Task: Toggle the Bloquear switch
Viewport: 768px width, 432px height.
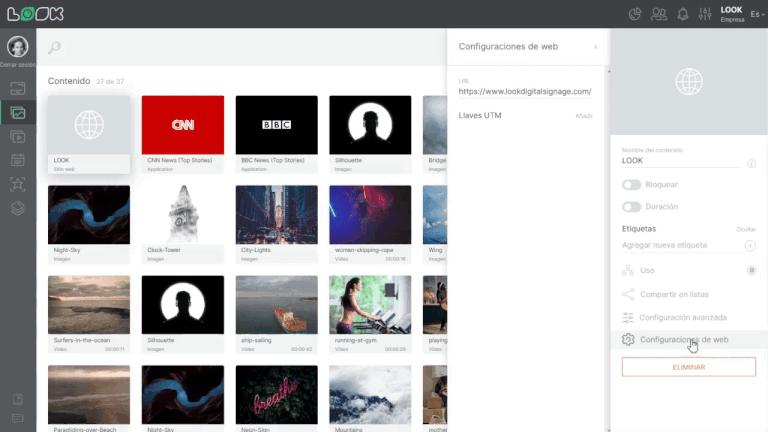Action: pos(631,185)
